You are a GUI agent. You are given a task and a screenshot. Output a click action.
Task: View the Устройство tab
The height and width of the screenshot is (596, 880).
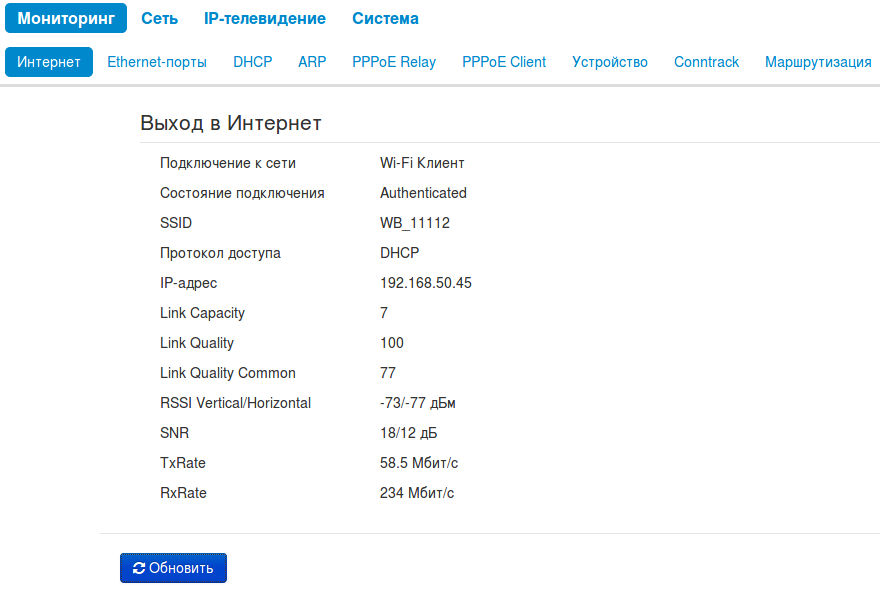610,62
